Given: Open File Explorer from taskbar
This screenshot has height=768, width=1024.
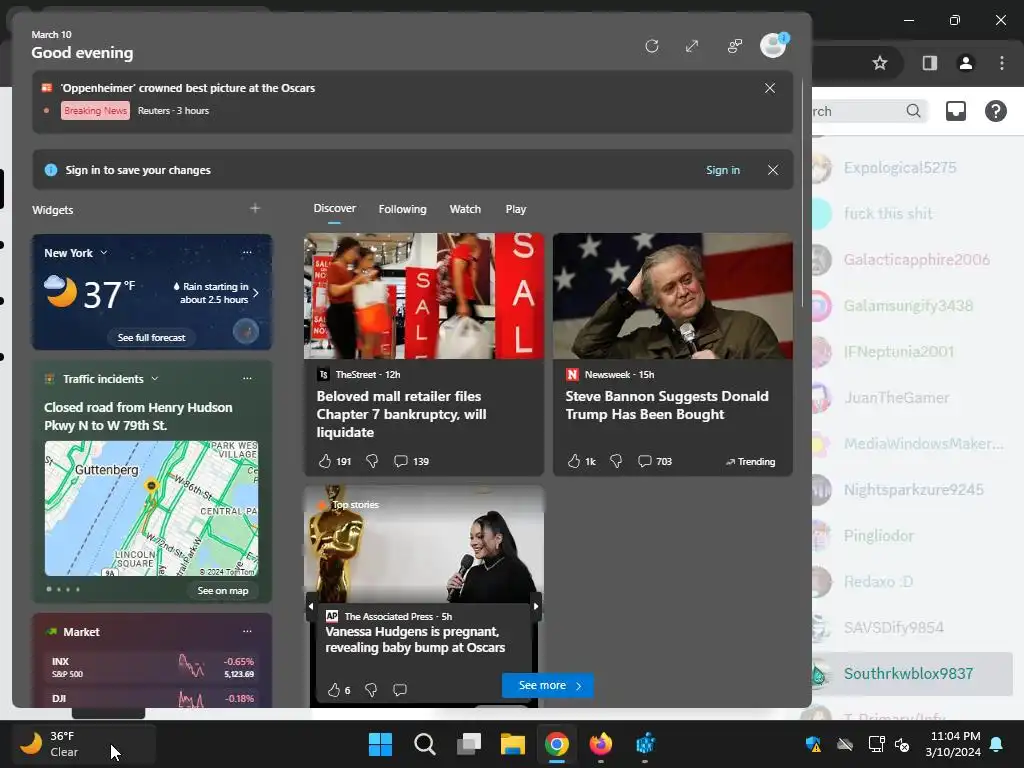Looking at the screenshot, I should coord(513,744).
